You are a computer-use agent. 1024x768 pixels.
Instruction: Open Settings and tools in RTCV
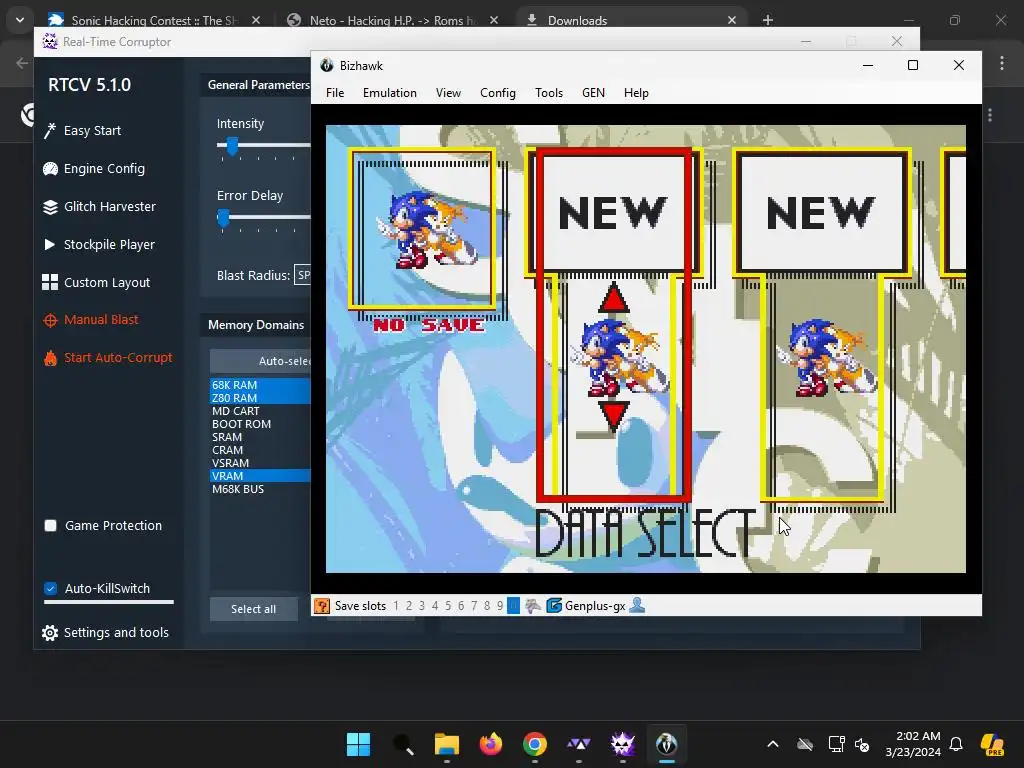[105, 632]
